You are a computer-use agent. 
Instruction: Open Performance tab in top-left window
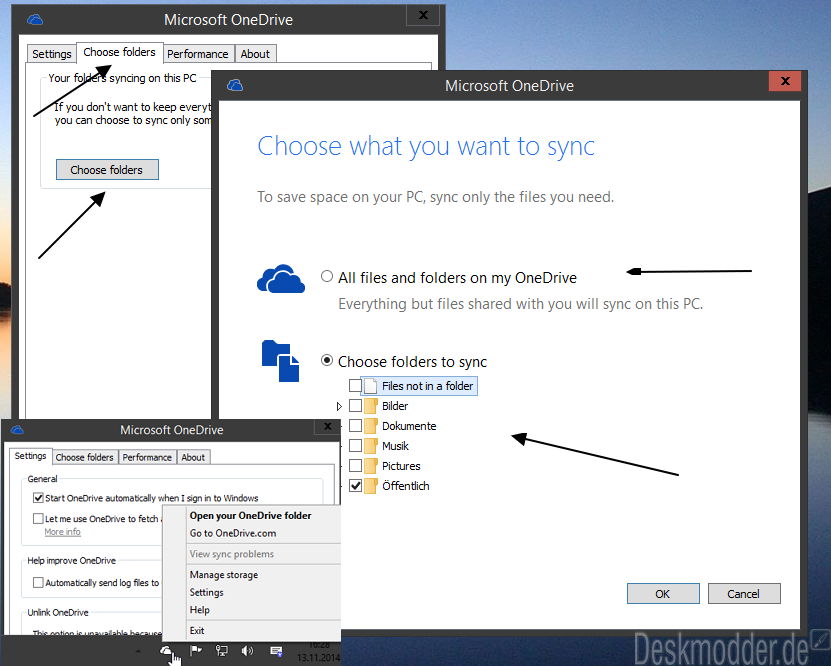[198, 54]
